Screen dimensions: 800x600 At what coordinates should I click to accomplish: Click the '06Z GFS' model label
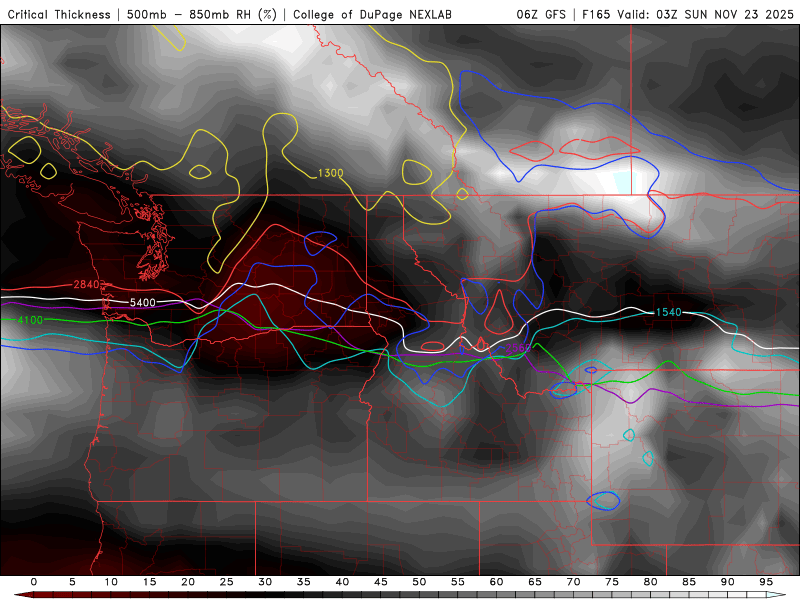click(x=541, y=15)
